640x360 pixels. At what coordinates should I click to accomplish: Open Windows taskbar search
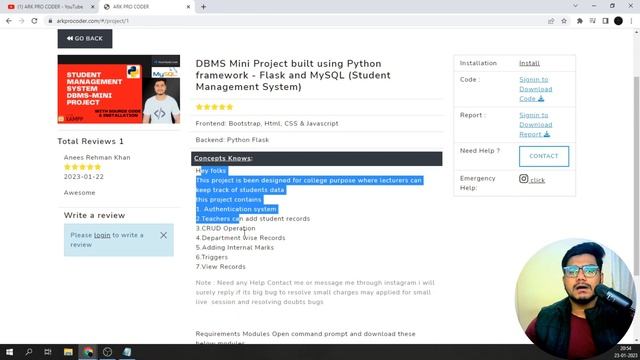29,352
